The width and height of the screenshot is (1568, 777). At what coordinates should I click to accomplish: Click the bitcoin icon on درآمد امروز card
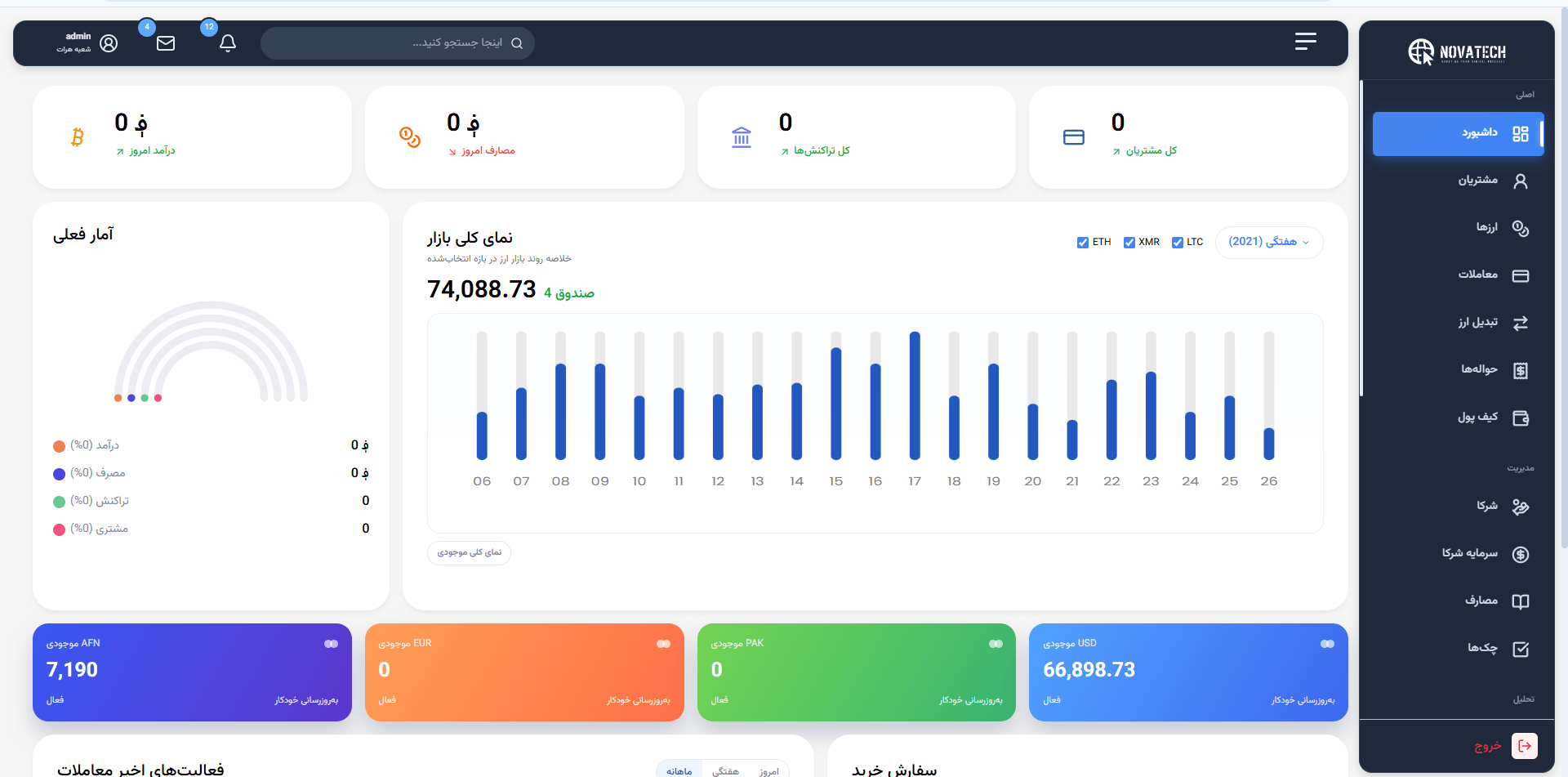(78, 137)
